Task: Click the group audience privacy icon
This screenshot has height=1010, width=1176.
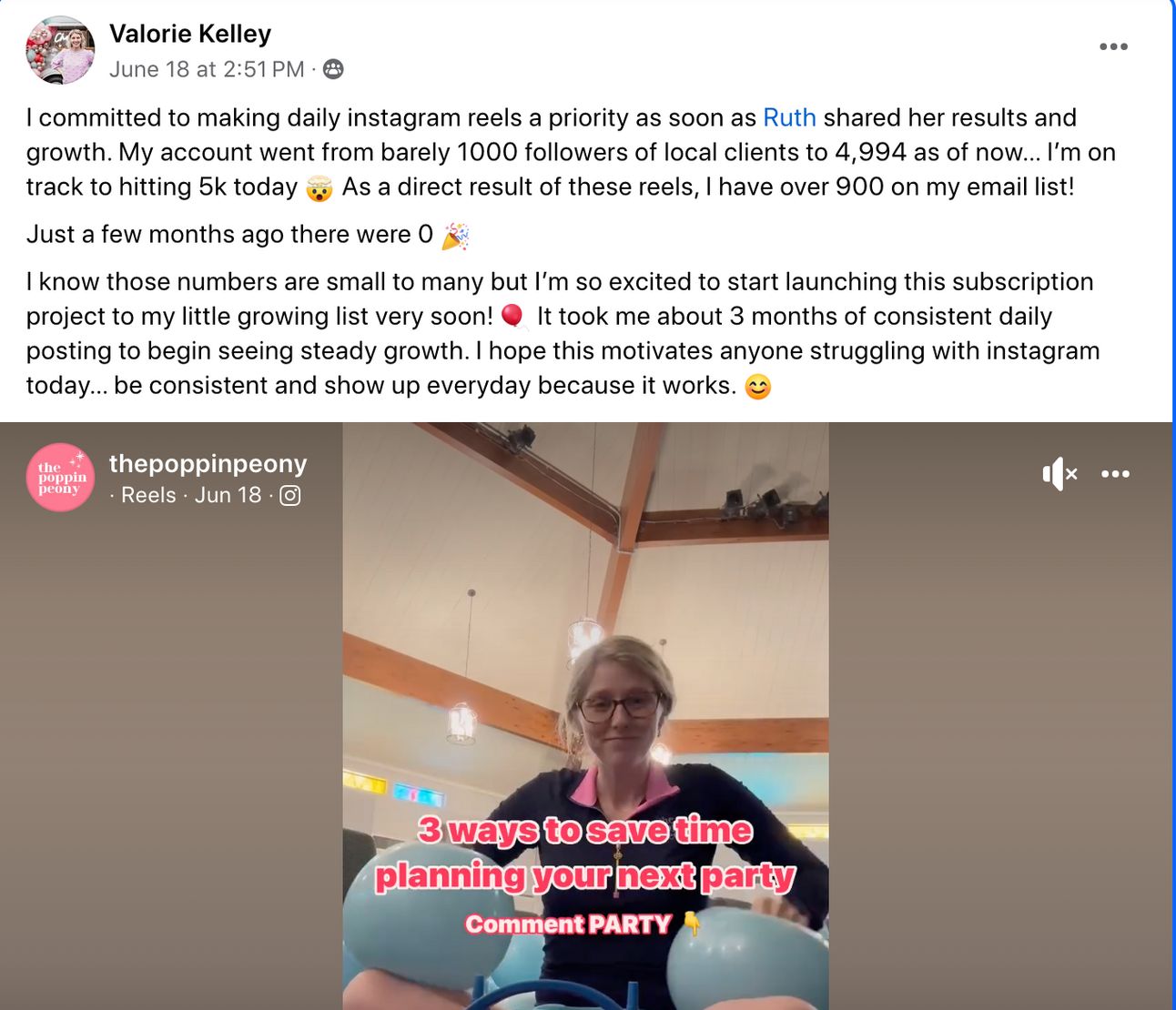Action: 333,69
